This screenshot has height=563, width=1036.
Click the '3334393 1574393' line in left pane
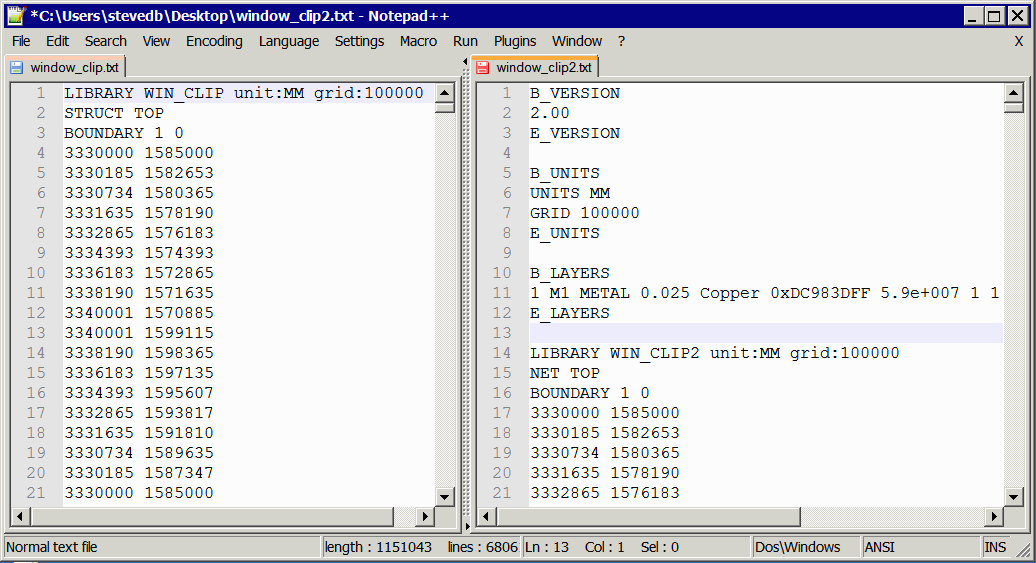(x=139, y=253)
